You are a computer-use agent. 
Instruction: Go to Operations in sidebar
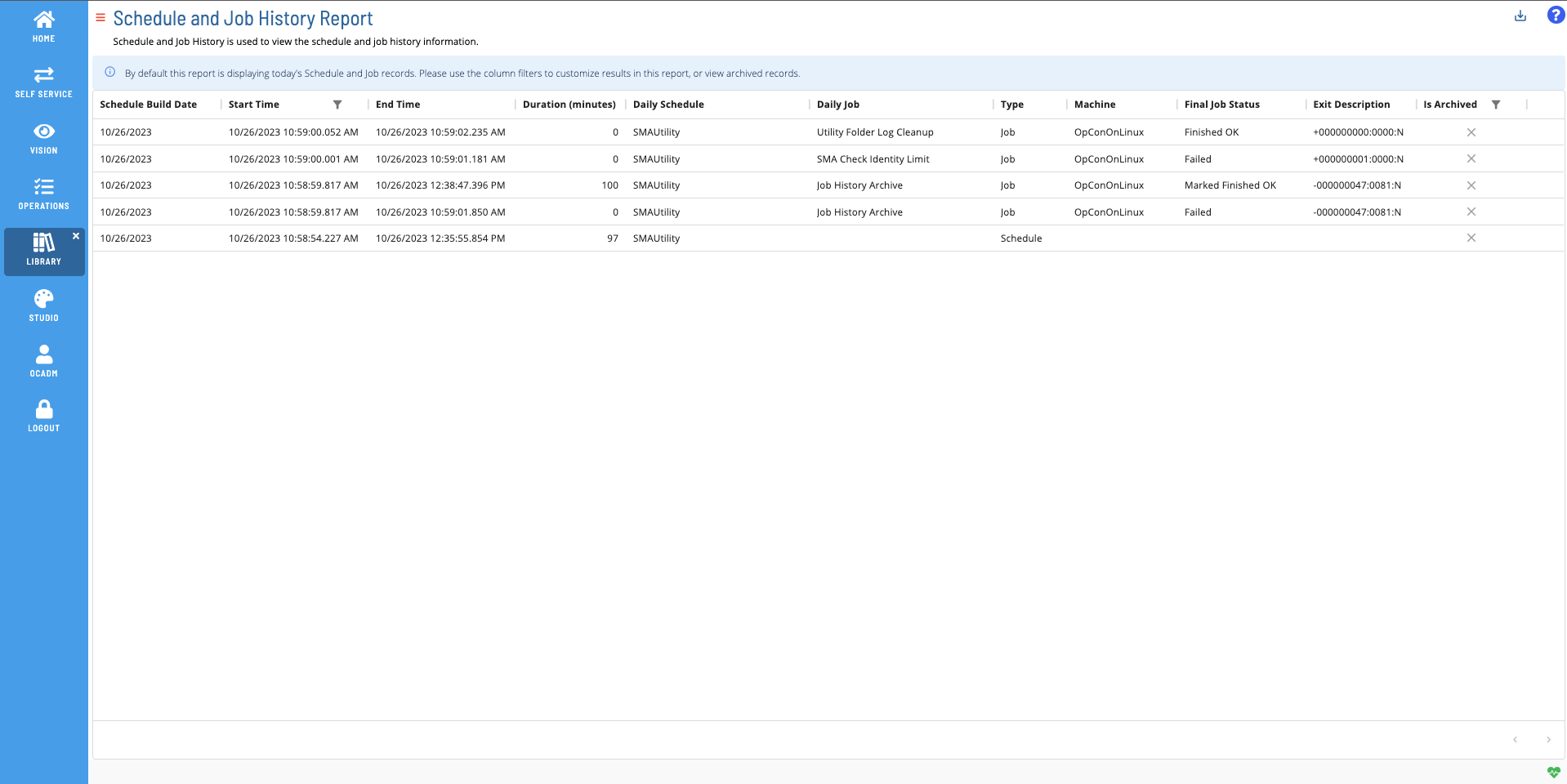tap(44, 194)
